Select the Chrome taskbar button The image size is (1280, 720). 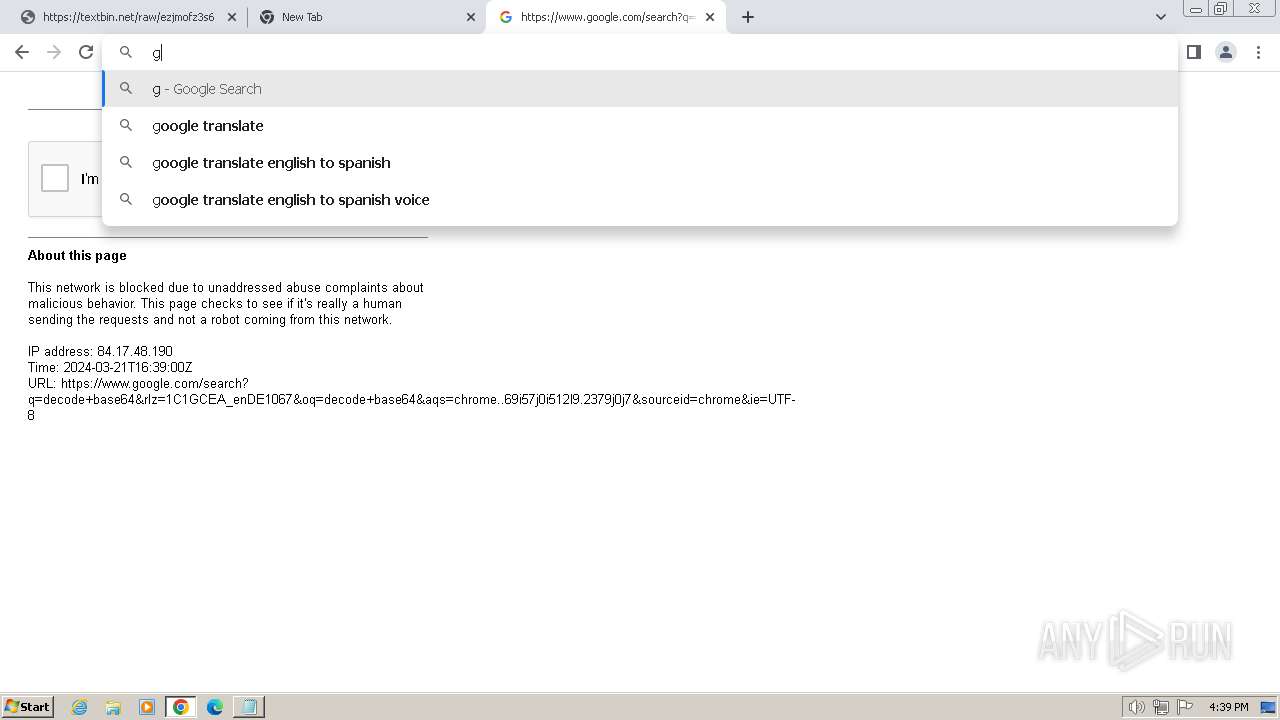(x=181, y=707)
